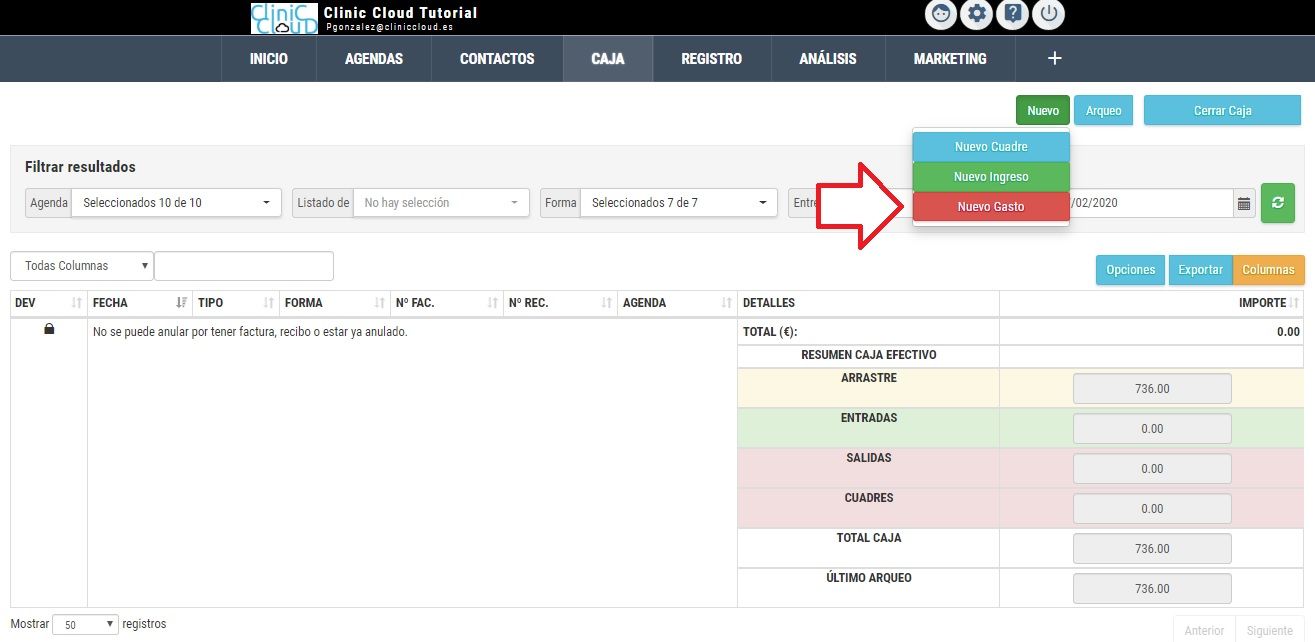1315x642 pixels.
Task: Click the Cerrar Caja button
Action: 1222,111
